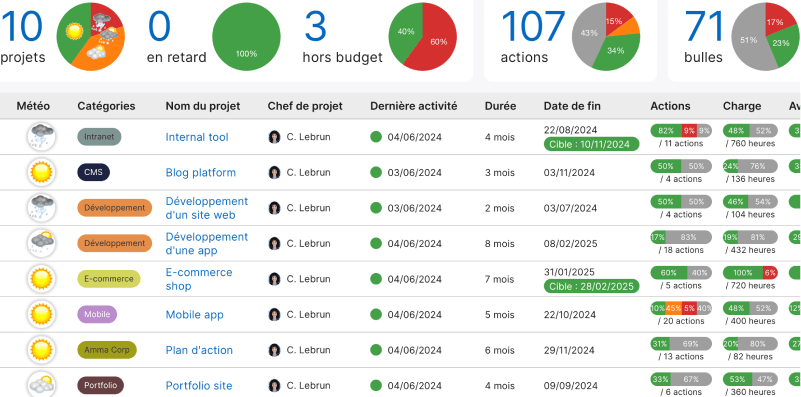The width and height of the screenshot is (801, 397).
Task: Click the '/ 20 actions' text
Action: [x=681, y=321]
